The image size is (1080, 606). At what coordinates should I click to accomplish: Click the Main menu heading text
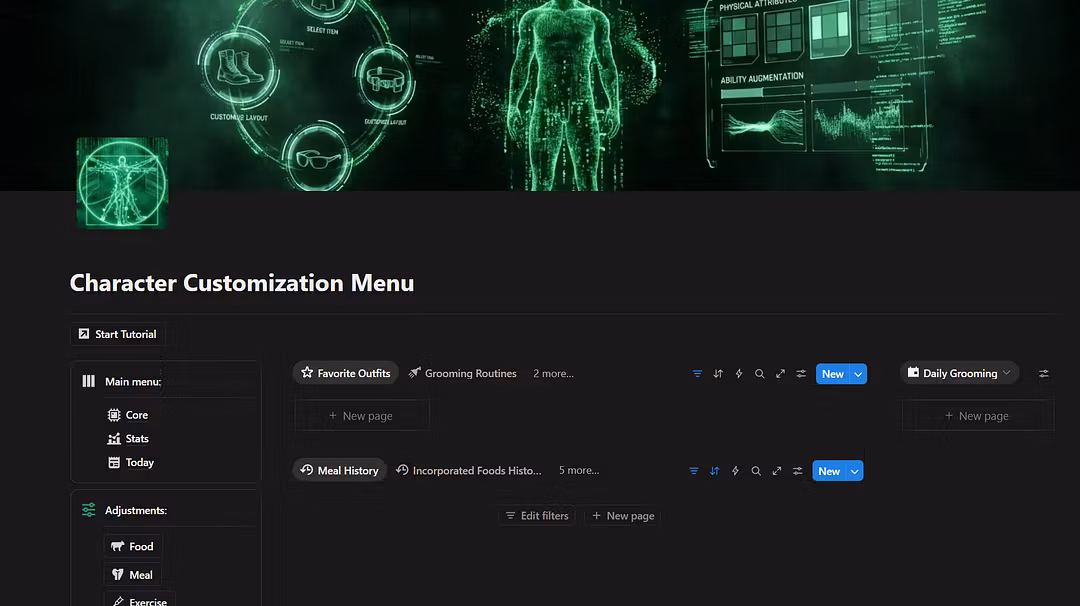coord(133,382)
